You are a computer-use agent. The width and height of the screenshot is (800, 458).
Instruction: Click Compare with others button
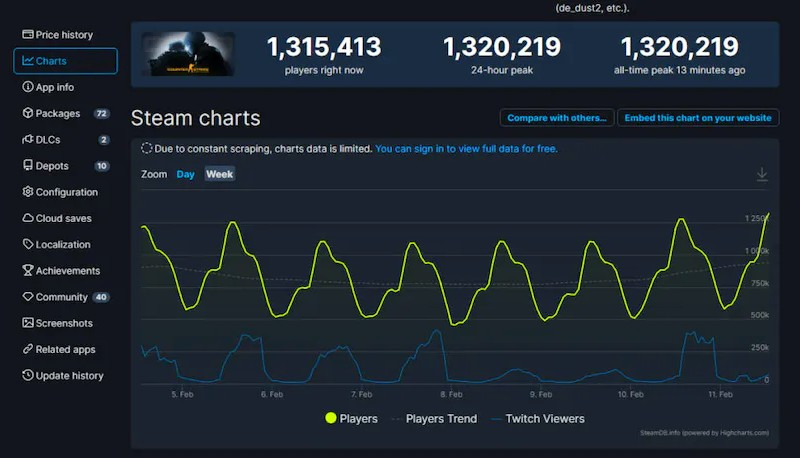[557, 118]
